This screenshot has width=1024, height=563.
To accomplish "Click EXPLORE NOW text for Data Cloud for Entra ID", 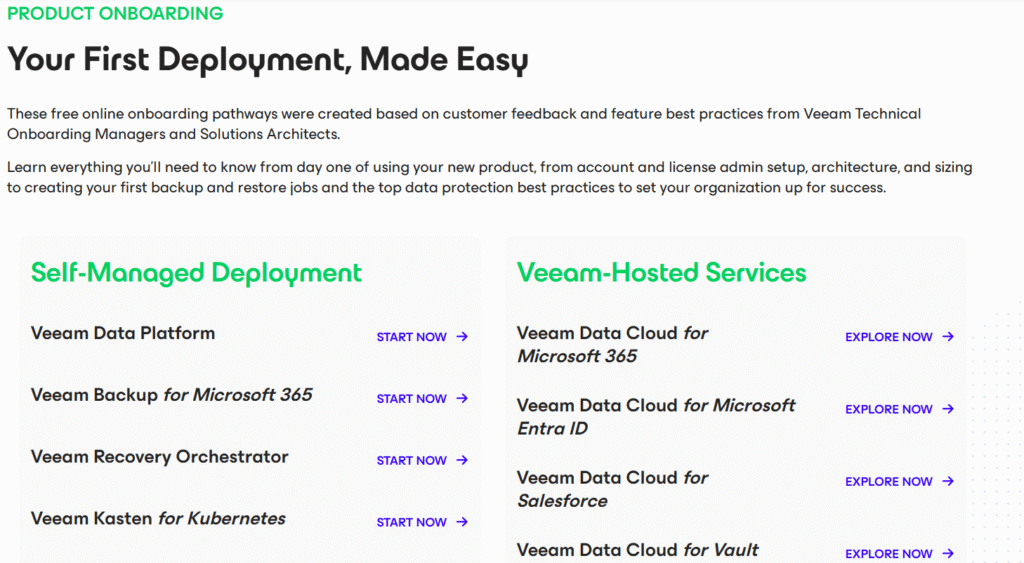I will (x=888, y=409).
